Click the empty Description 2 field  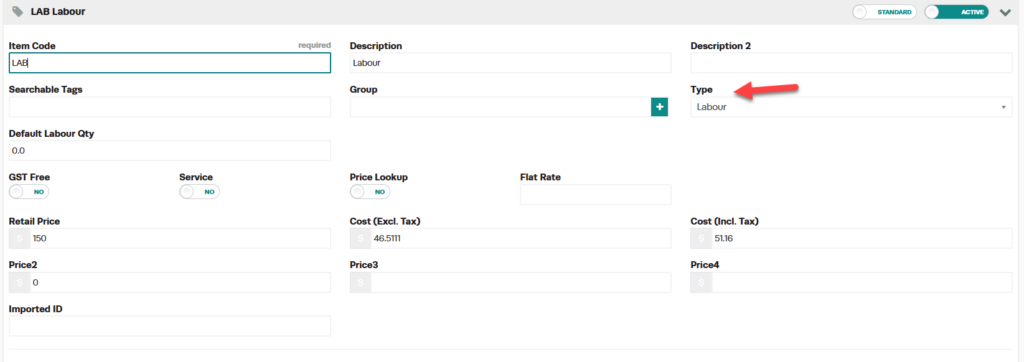click(x=852, y=63)
